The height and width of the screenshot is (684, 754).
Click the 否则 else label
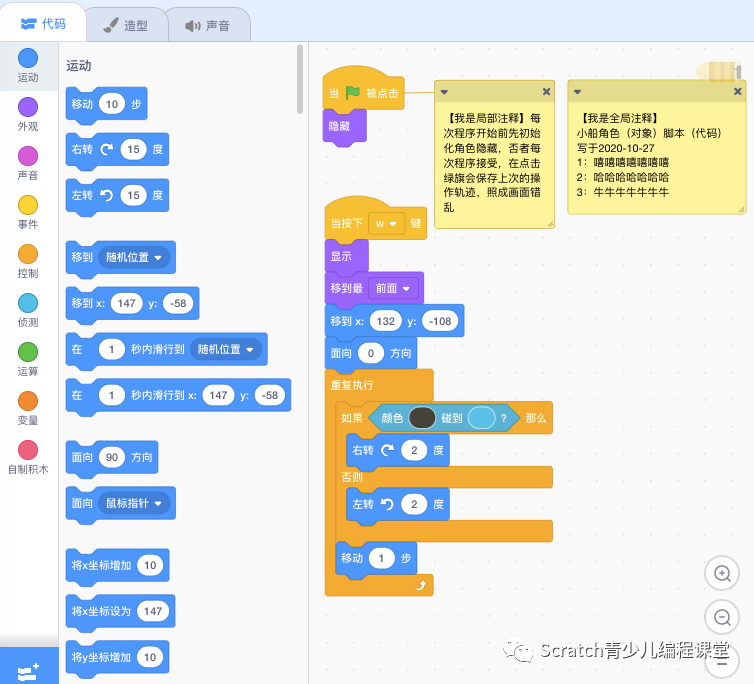coord(352,477)
